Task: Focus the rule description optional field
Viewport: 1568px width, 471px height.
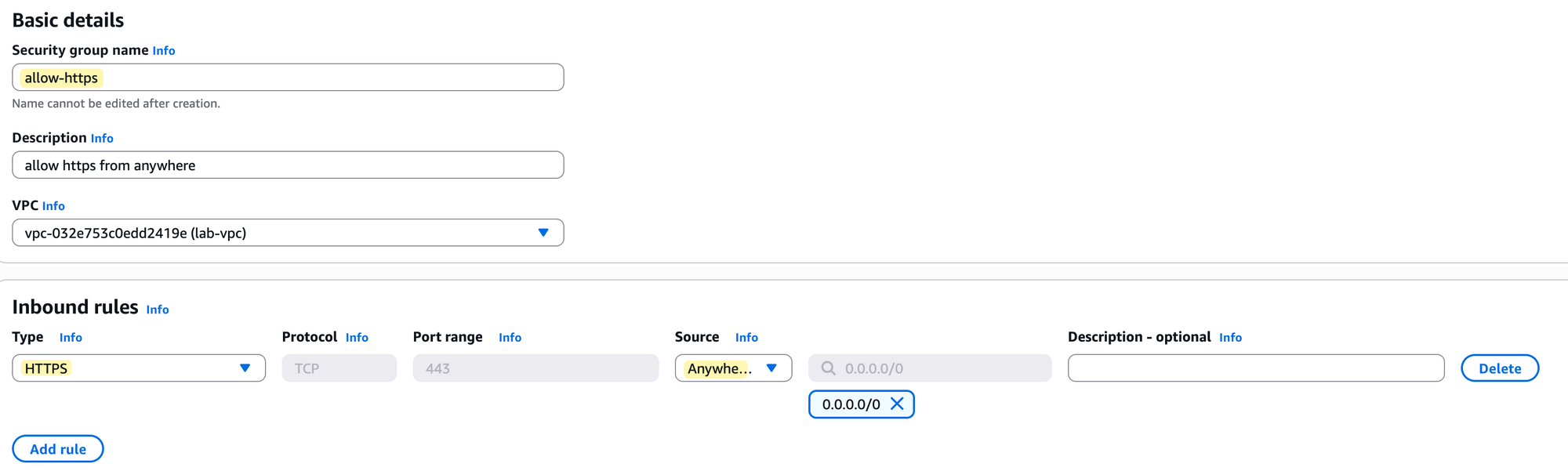Action: pos(1255,368)
